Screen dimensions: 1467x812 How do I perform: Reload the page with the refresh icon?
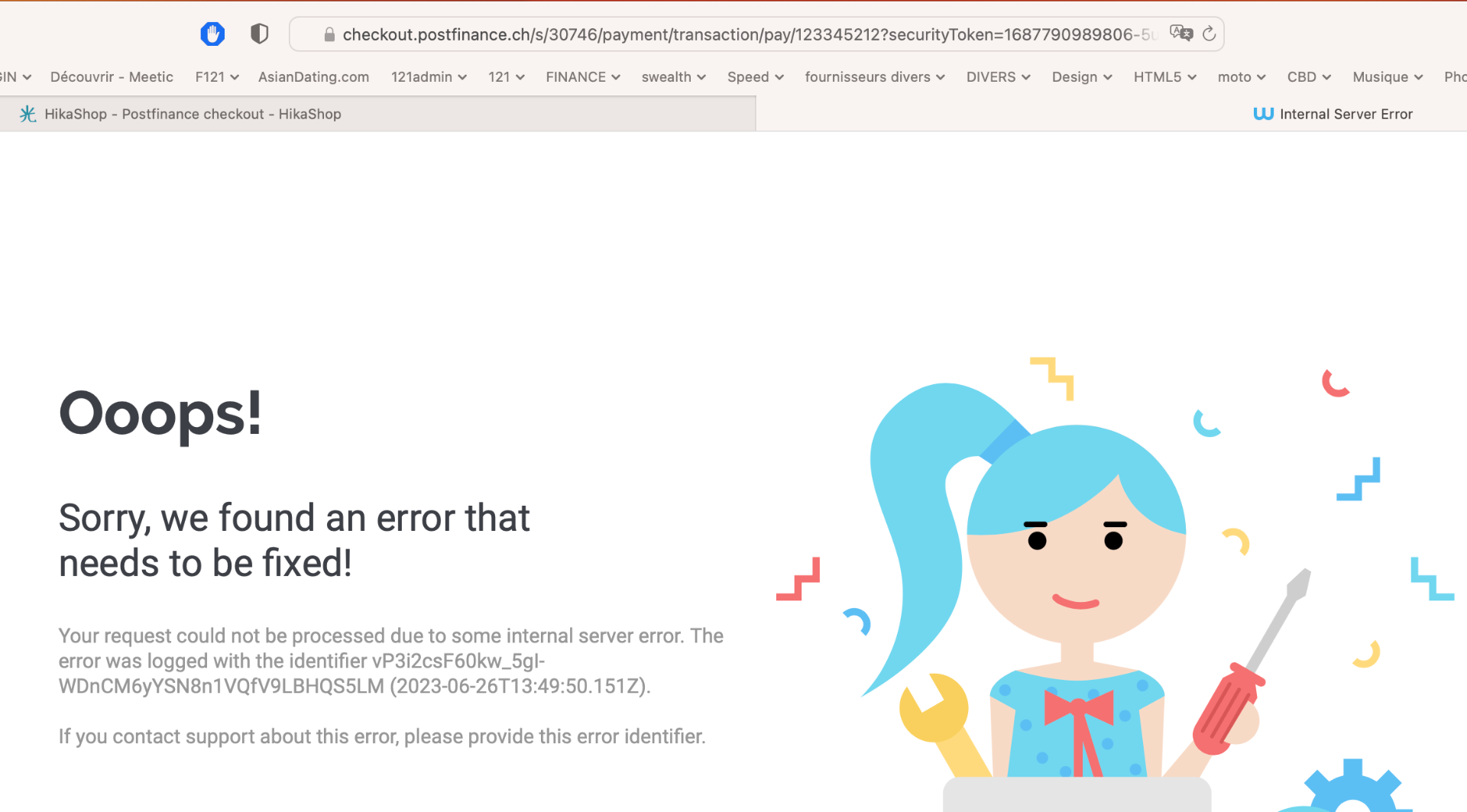tap(1209, 34)
